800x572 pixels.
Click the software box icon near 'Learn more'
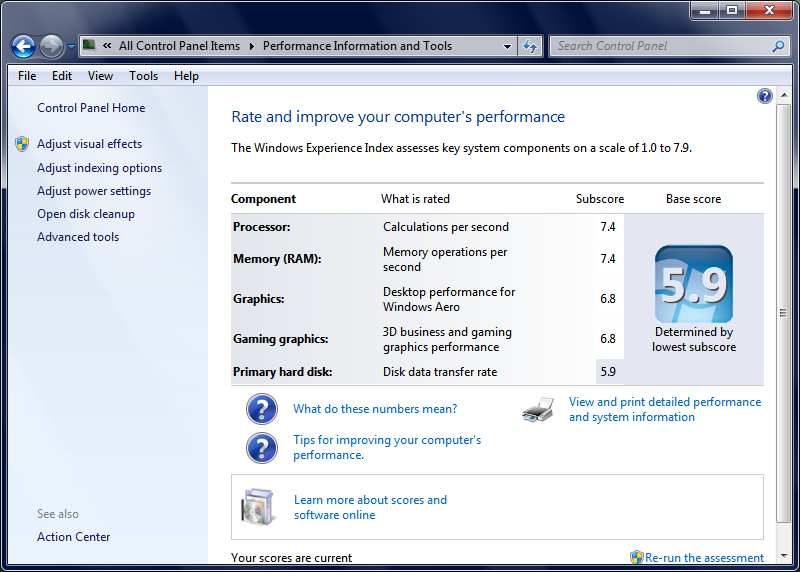click(258, 507)
